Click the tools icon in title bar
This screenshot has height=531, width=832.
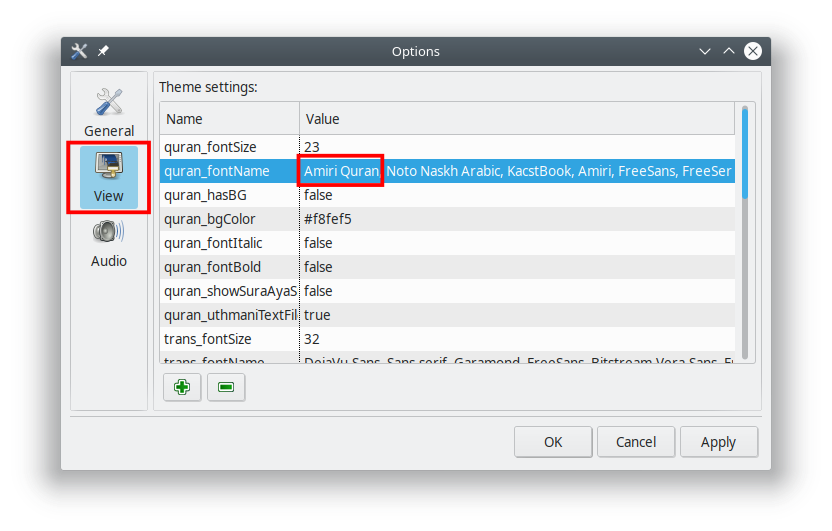79,51
